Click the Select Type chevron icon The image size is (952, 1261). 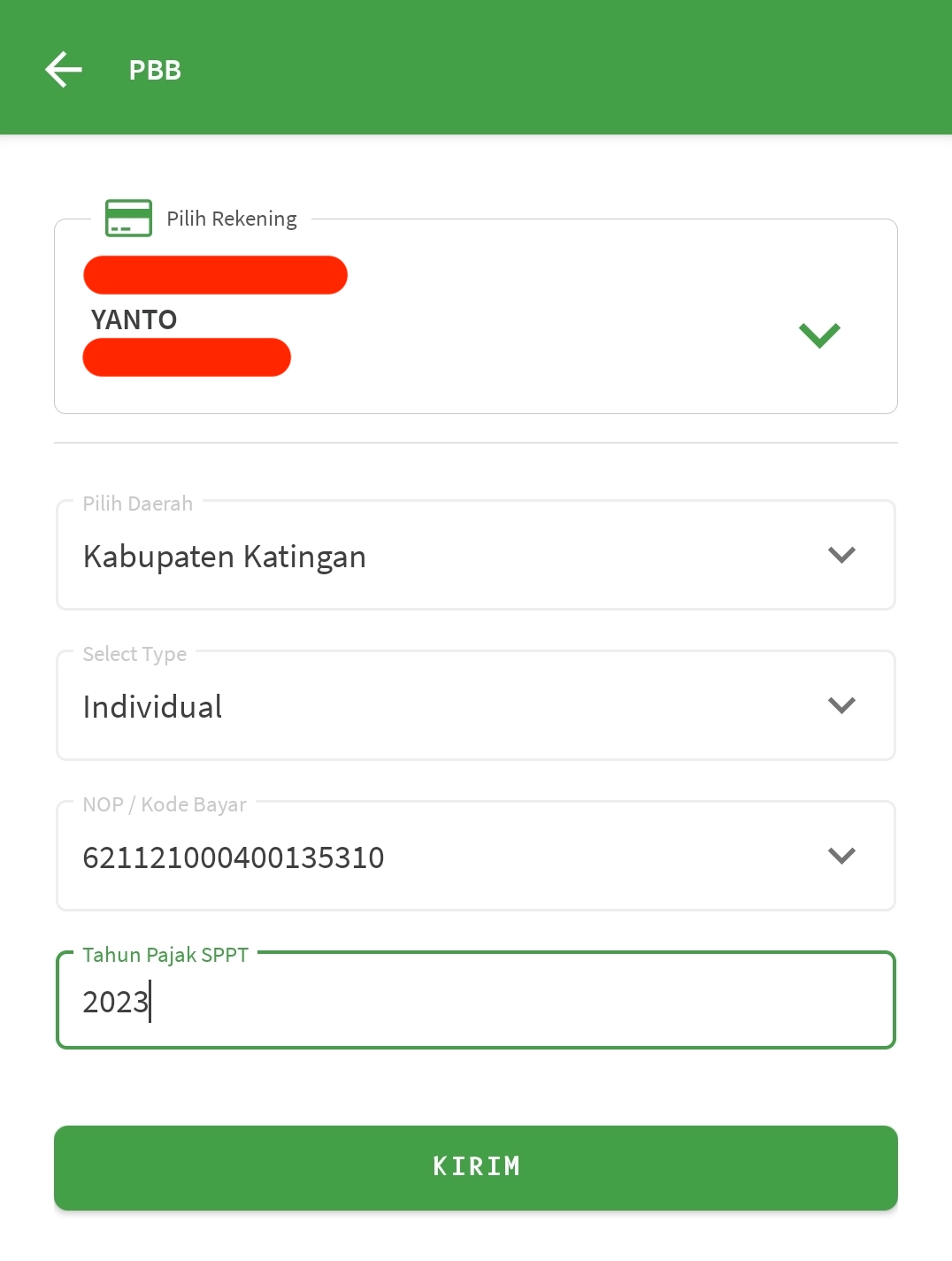pos(841,705)
